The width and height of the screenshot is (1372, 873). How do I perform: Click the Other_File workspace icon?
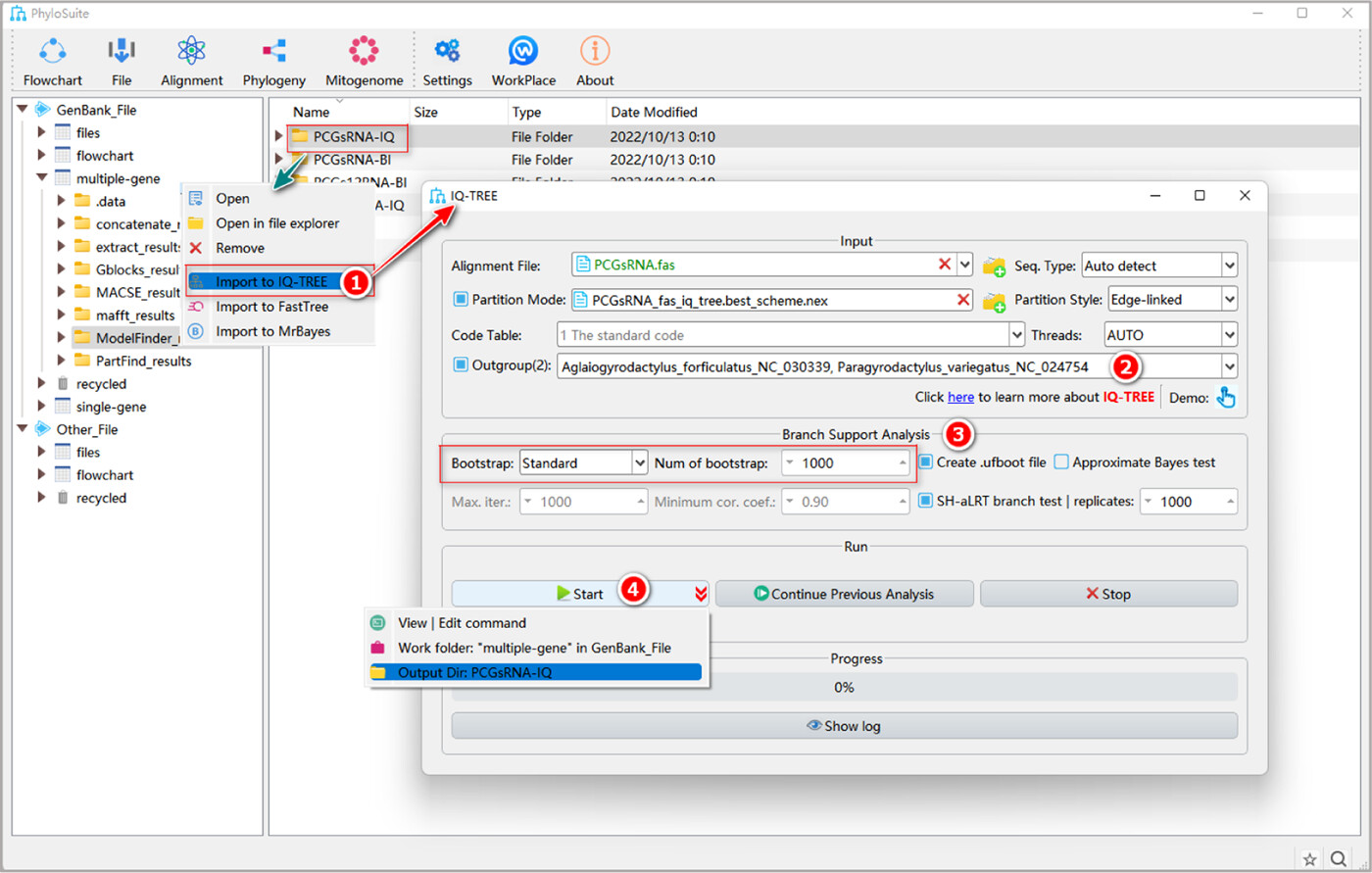click(x=42, y=429)
